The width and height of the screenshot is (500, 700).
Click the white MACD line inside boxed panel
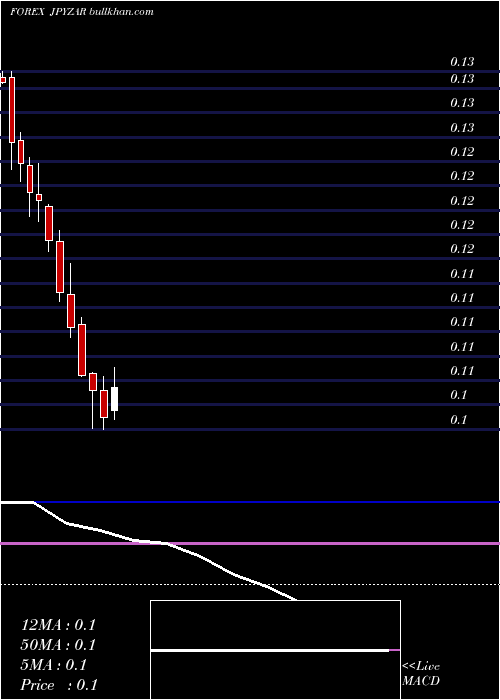tap(270, 651)
